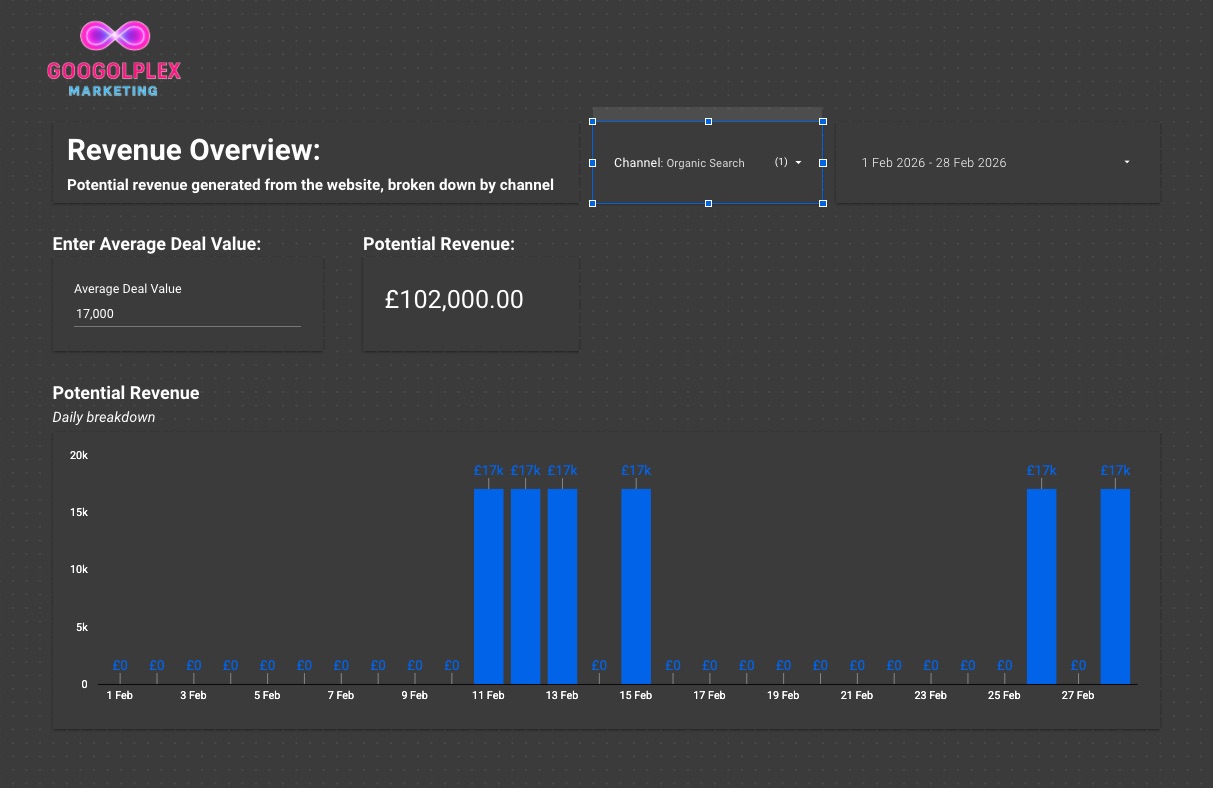1213x788 pixels.
Task: Click the 1 Feb 2026 - 28 Feb 2026 text
Action: [x=934, y=162]
